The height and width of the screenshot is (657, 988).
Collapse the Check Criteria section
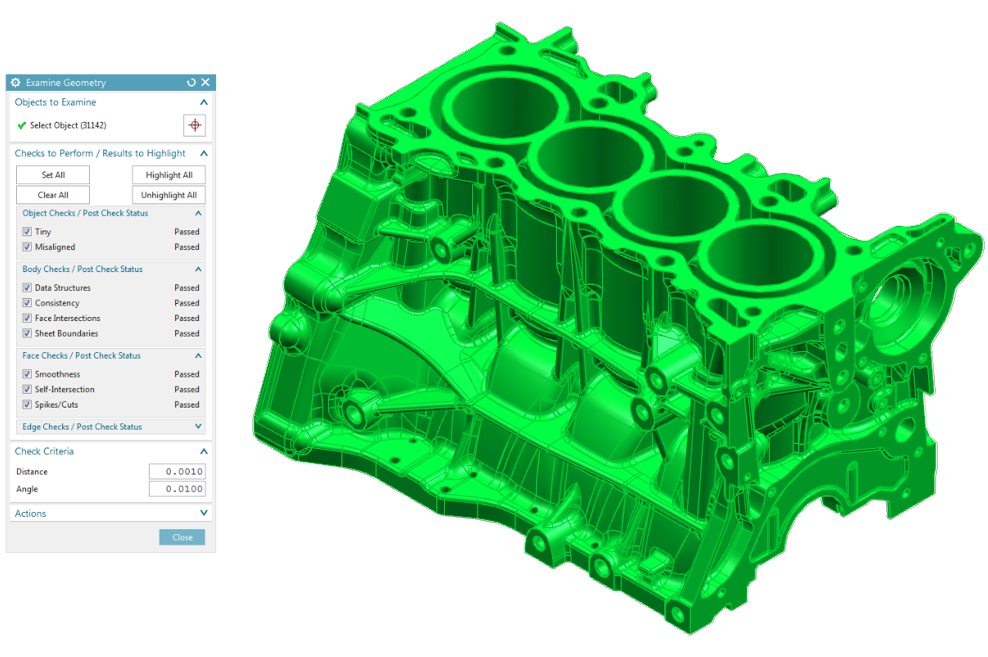click(204, 451)
